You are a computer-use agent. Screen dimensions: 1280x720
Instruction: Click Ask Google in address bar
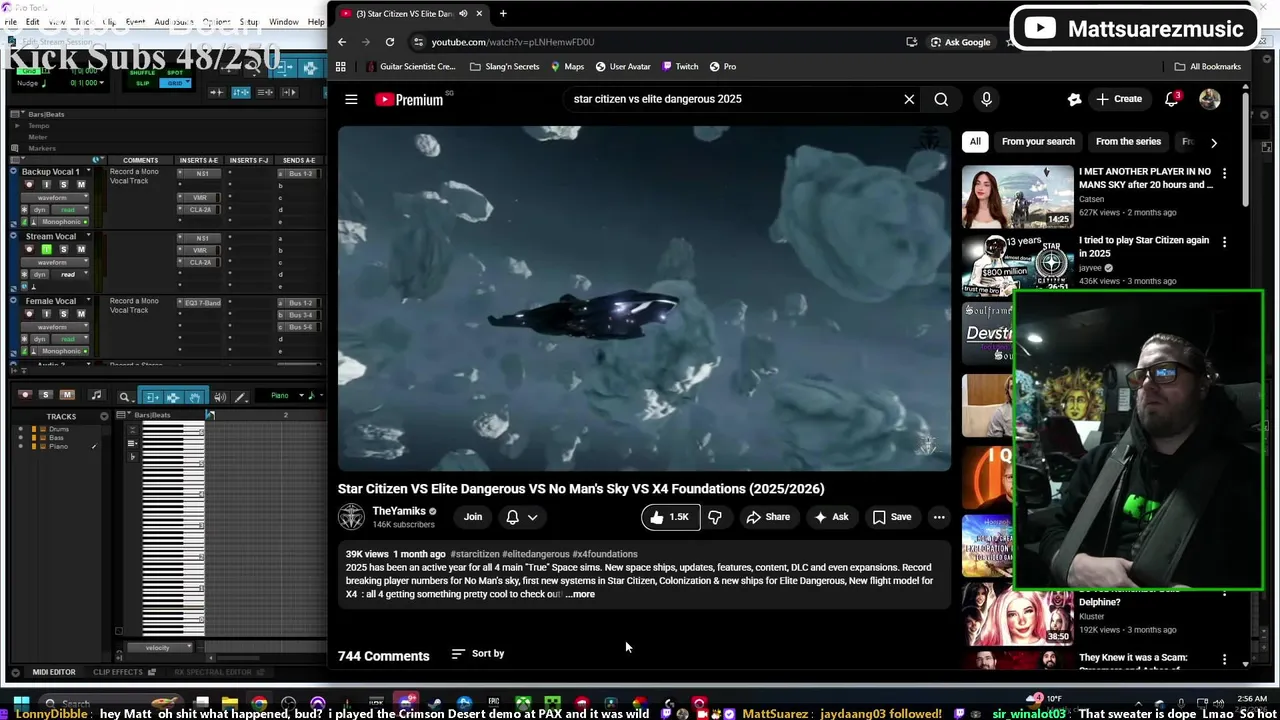point(960,42)
